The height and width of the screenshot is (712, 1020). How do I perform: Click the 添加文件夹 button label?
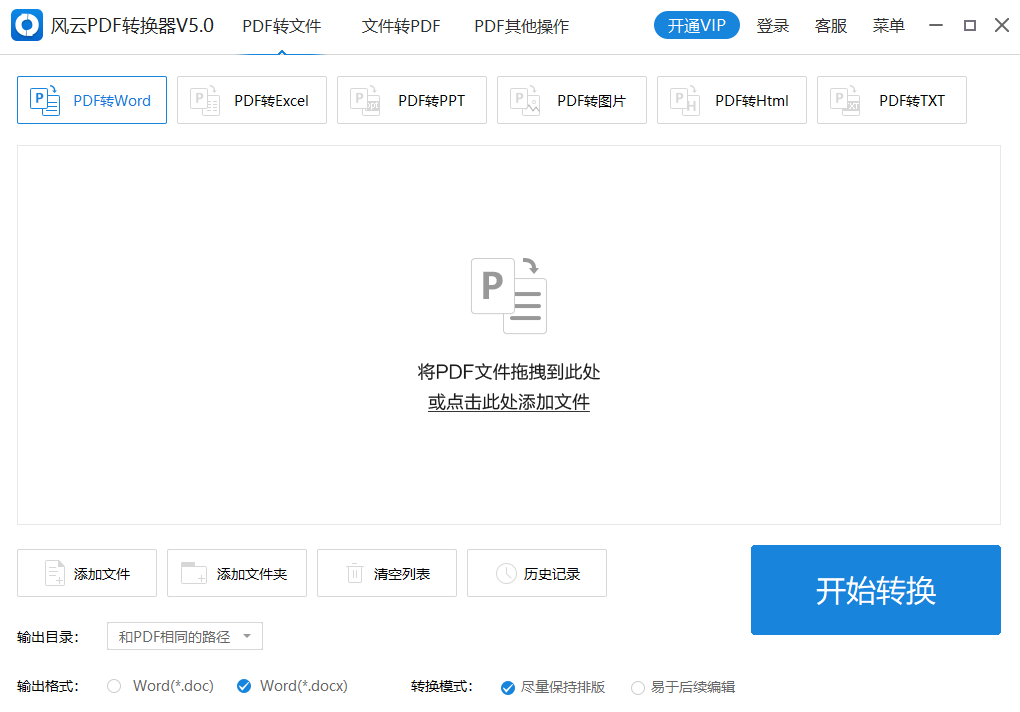(x=252, y=574)
